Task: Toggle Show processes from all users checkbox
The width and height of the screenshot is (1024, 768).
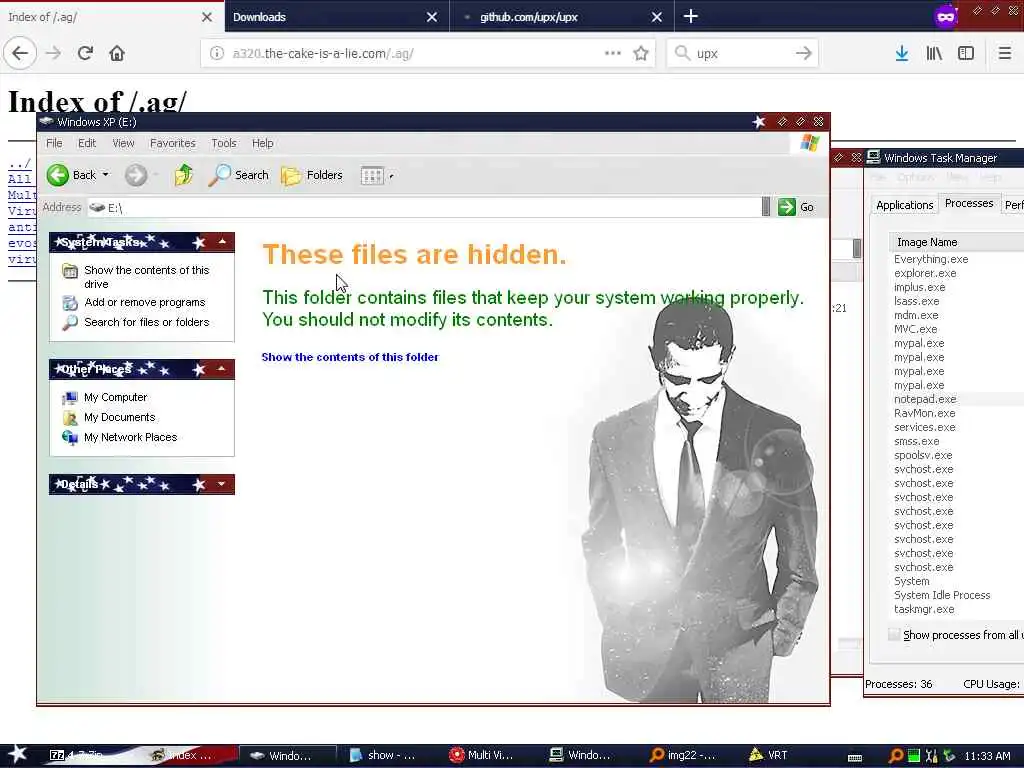Action: 894,634
